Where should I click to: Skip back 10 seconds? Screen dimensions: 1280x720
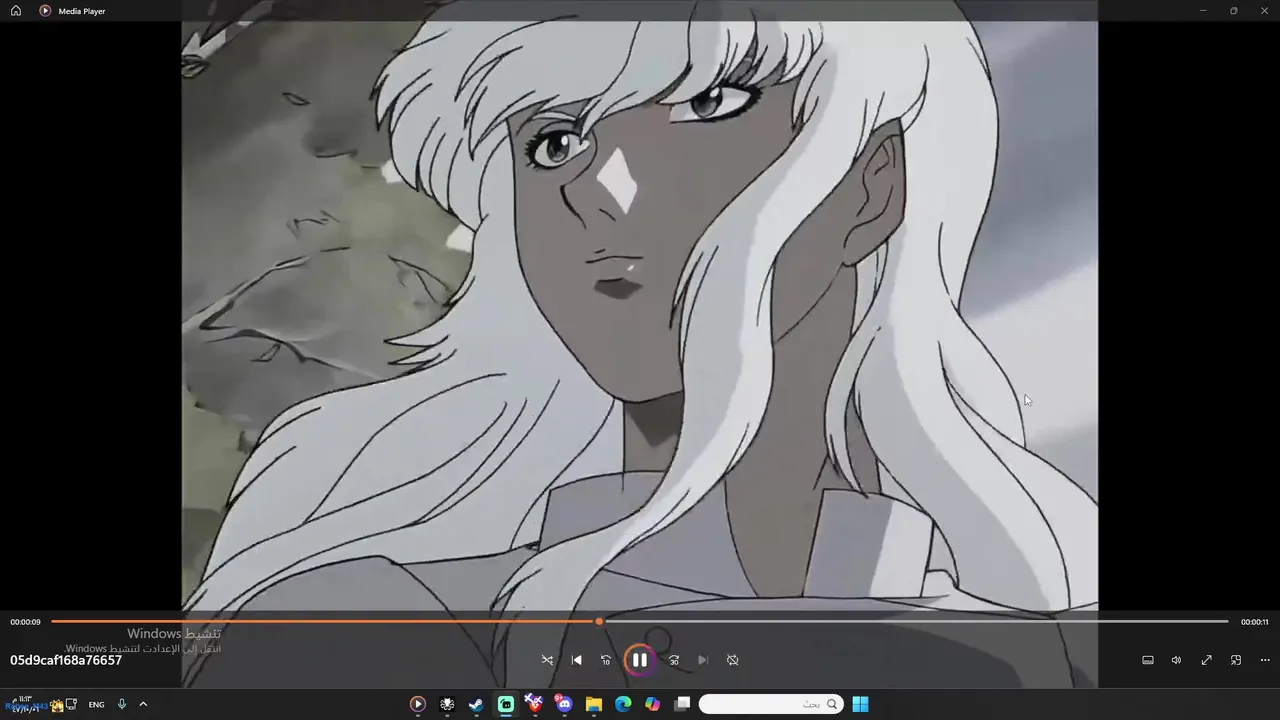pyautogui.click(x=605, y=660)
